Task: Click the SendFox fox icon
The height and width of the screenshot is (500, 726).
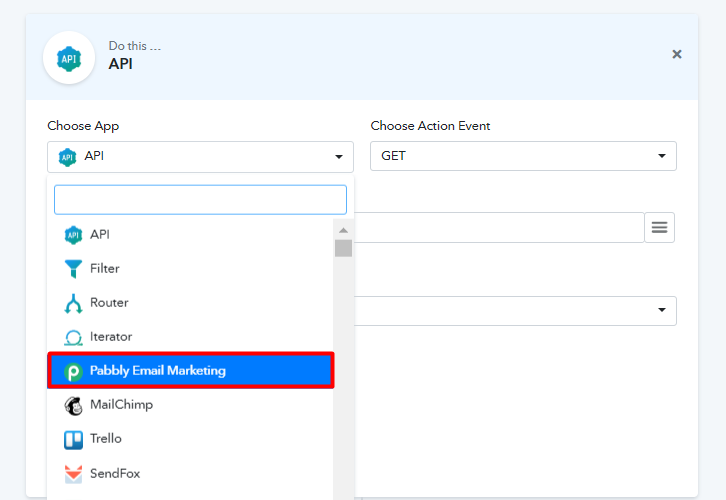Action: [x=73, y=474]
